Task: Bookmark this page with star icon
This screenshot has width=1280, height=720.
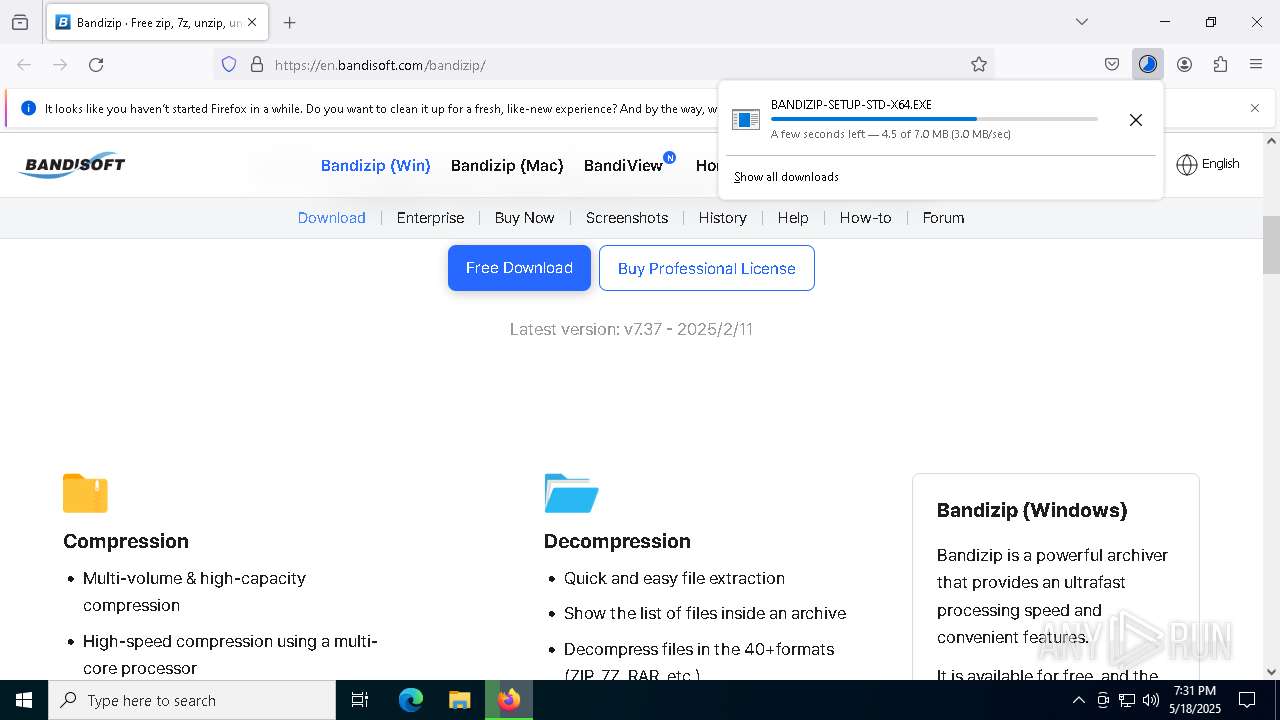Action: coord(979,65)
